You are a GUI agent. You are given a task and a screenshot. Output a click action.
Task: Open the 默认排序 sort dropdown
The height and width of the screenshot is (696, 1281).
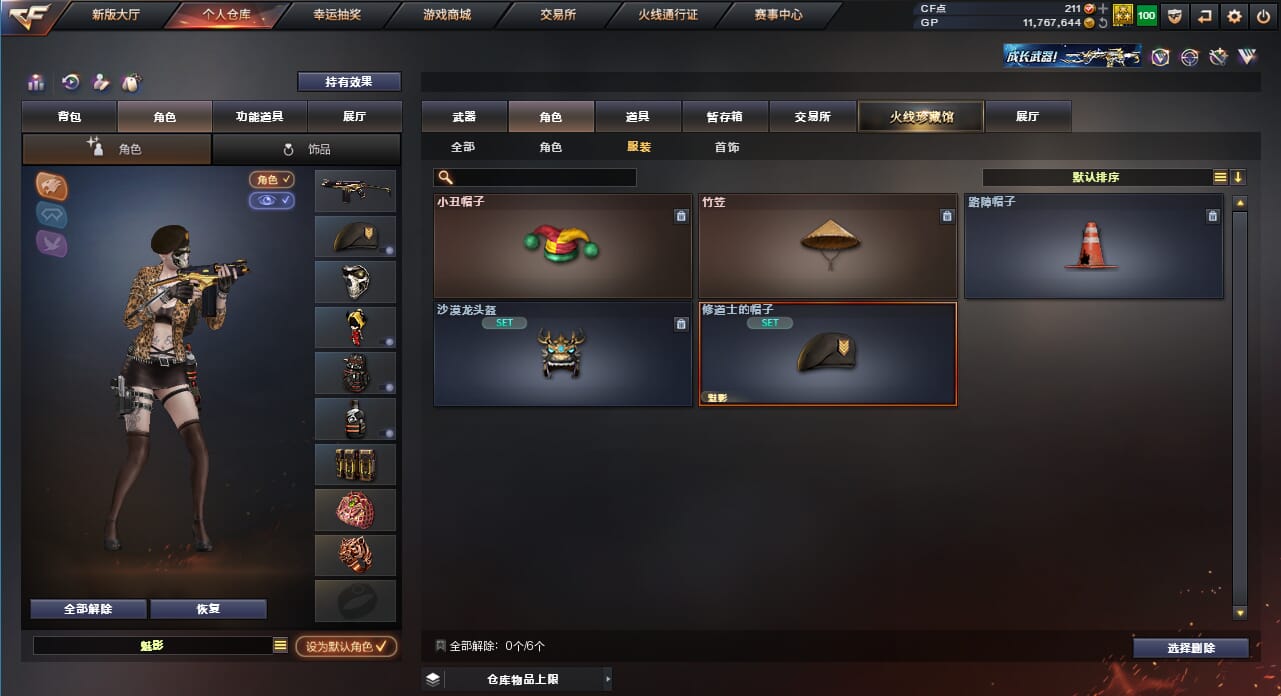click(1096, 177)
